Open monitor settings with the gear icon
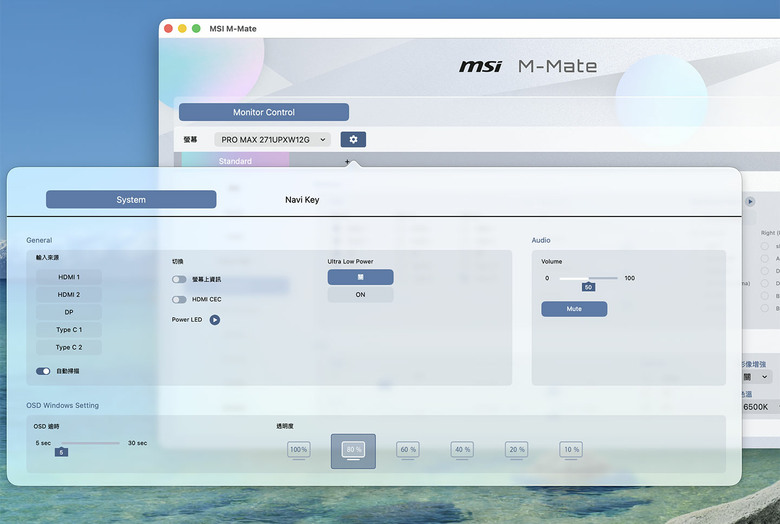The width and height of the screenshot is (780, 524). (353, 139)
